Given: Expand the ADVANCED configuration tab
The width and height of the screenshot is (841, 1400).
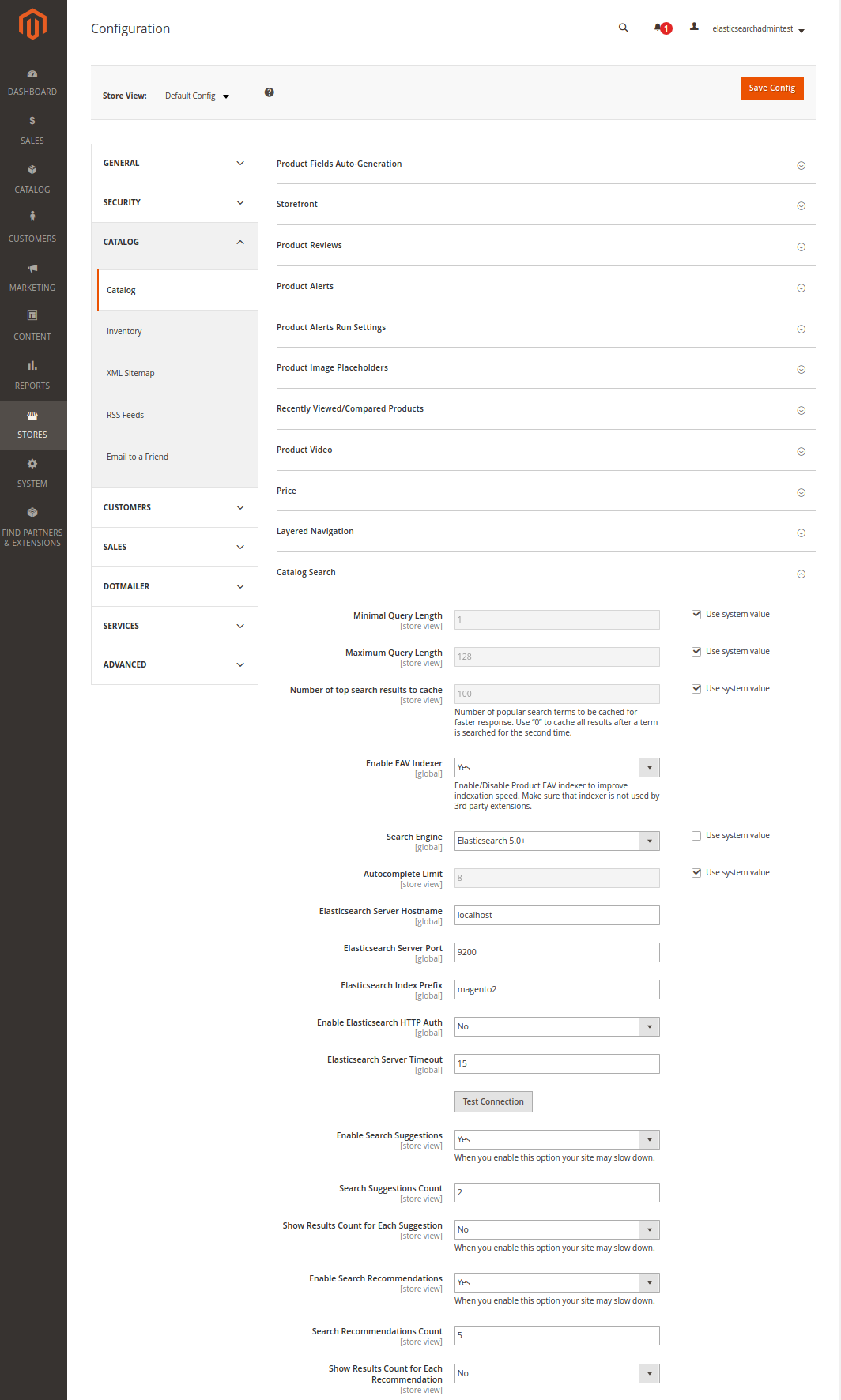Looking at the screenshot, I should 175,664.
